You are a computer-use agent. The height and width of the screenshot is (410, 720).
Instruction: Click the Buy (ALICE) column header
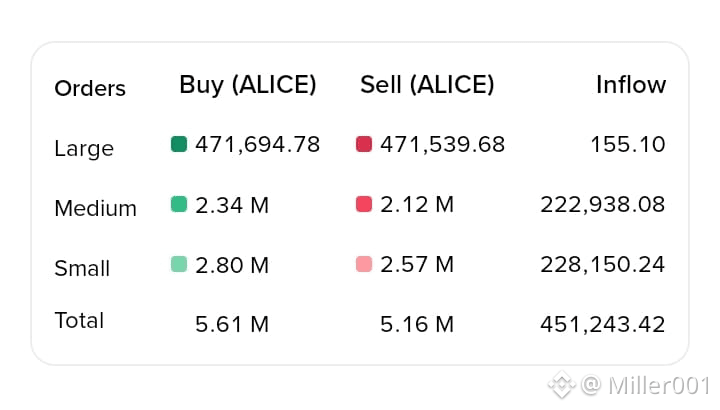(248, 85)
